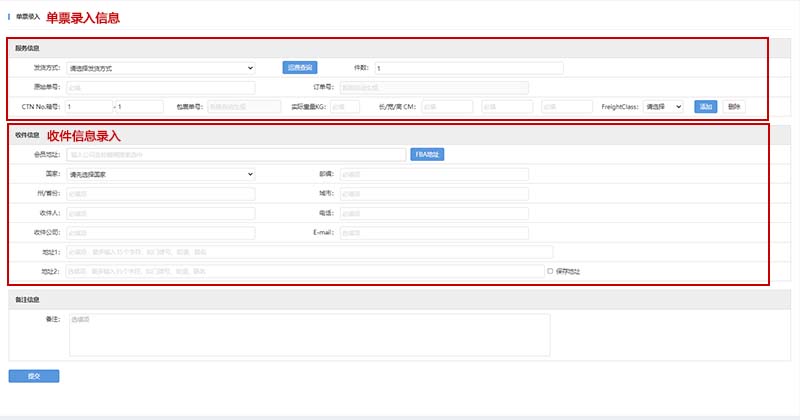The image size is (800, 420).
Task: Click the 删除 delete button
Action: pyautogui.click(x=734, y=106)
